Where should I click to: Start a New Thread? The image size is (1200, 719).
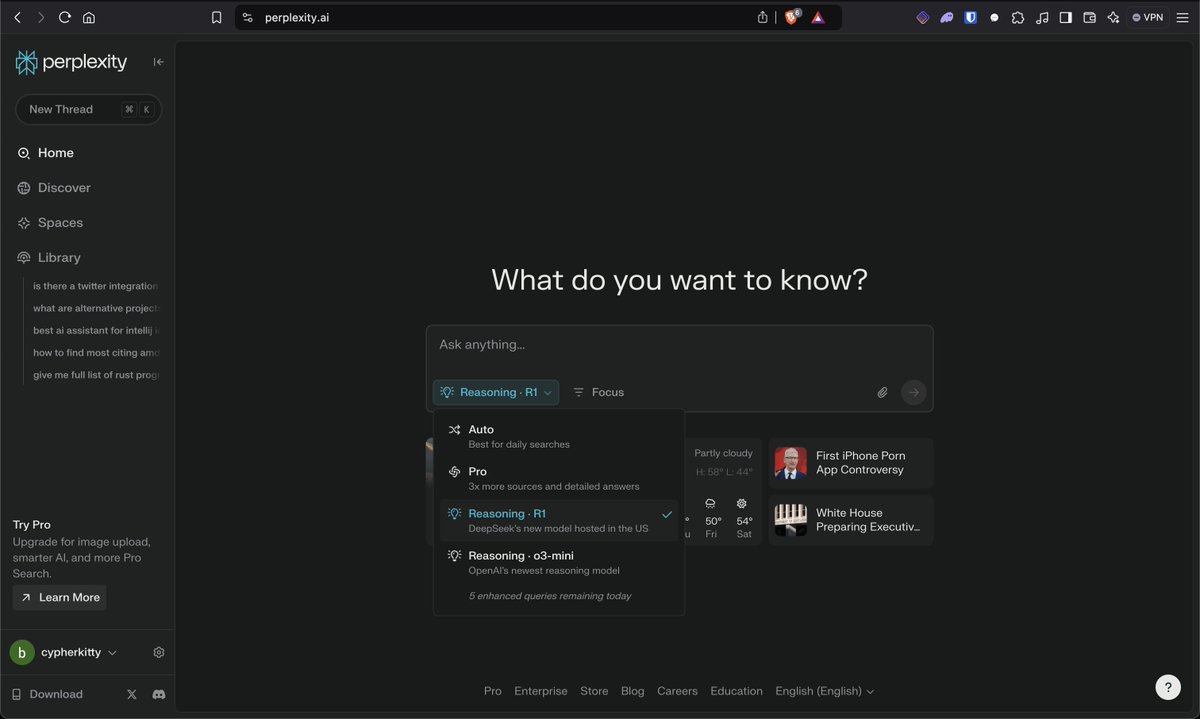click(x=88, y=109)
